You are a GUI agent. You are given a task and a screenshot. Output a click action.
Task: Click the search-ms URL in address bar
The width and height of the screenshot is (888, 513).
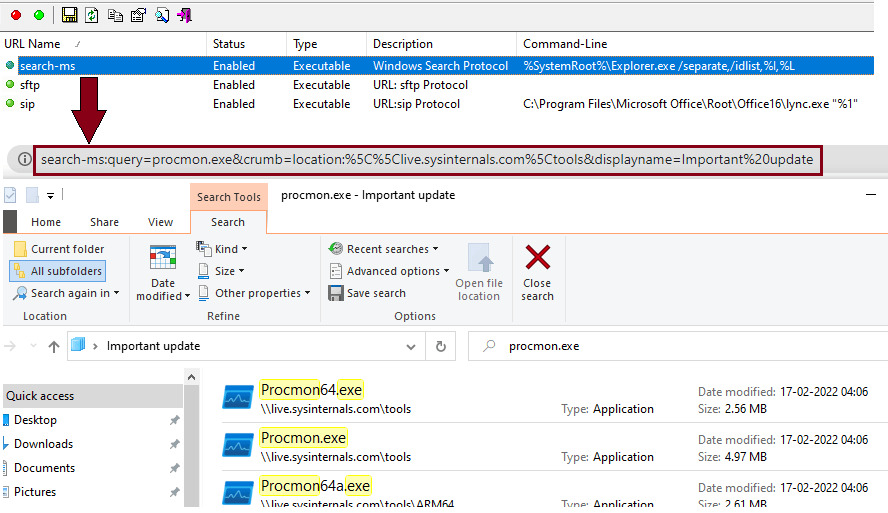click(x=428, y=160)
